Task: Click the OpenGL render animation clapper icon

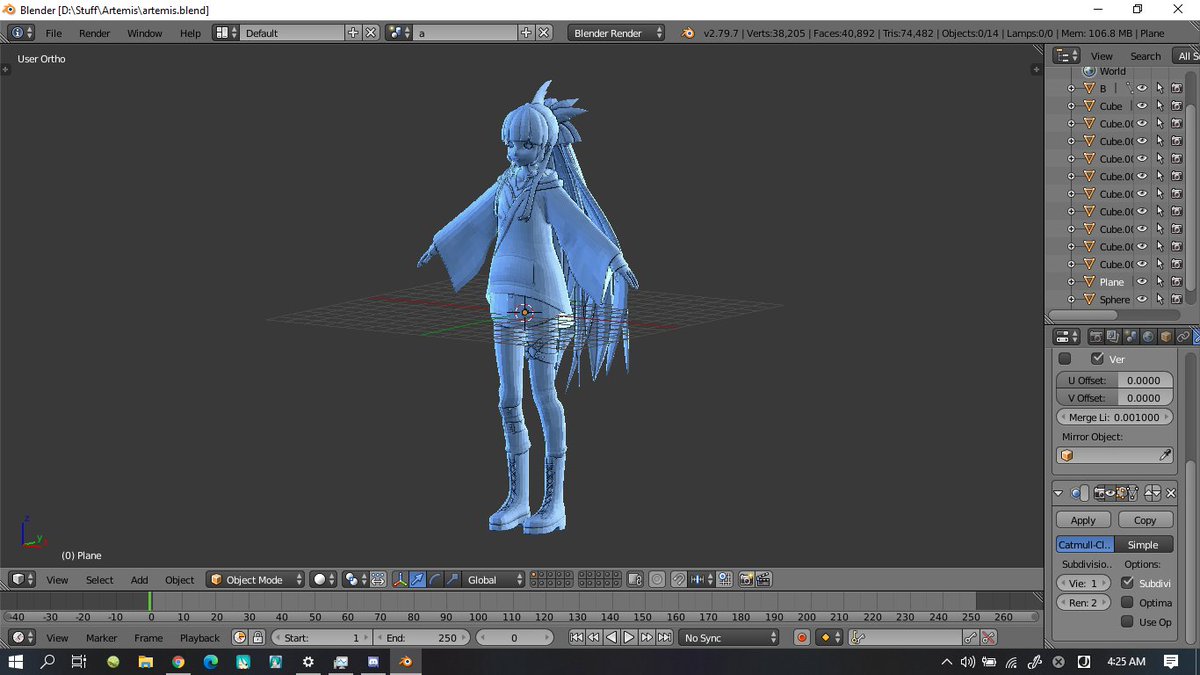Action: point(764,580)
